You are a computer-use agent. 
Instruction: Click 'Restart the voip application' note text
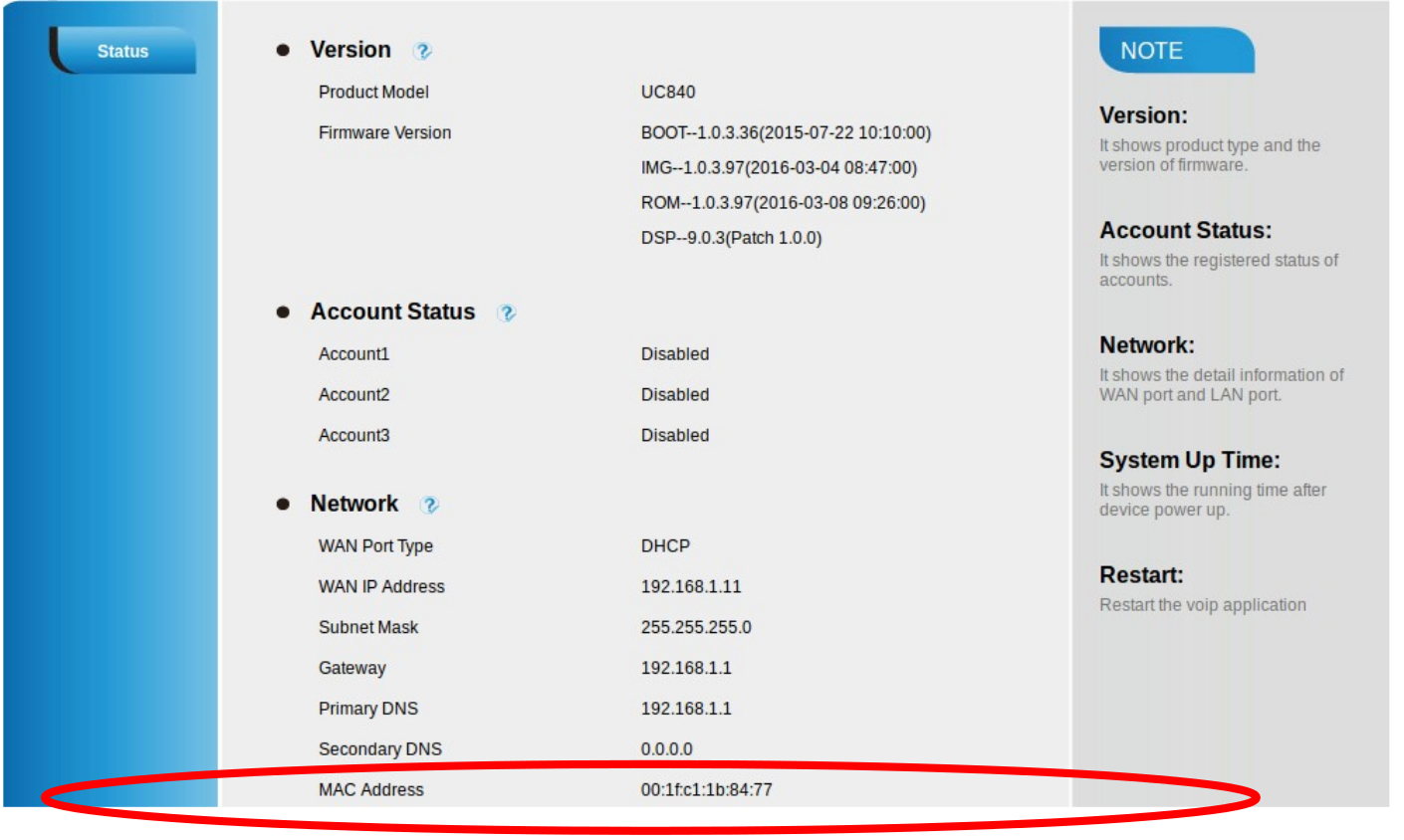click(1203, 605)
